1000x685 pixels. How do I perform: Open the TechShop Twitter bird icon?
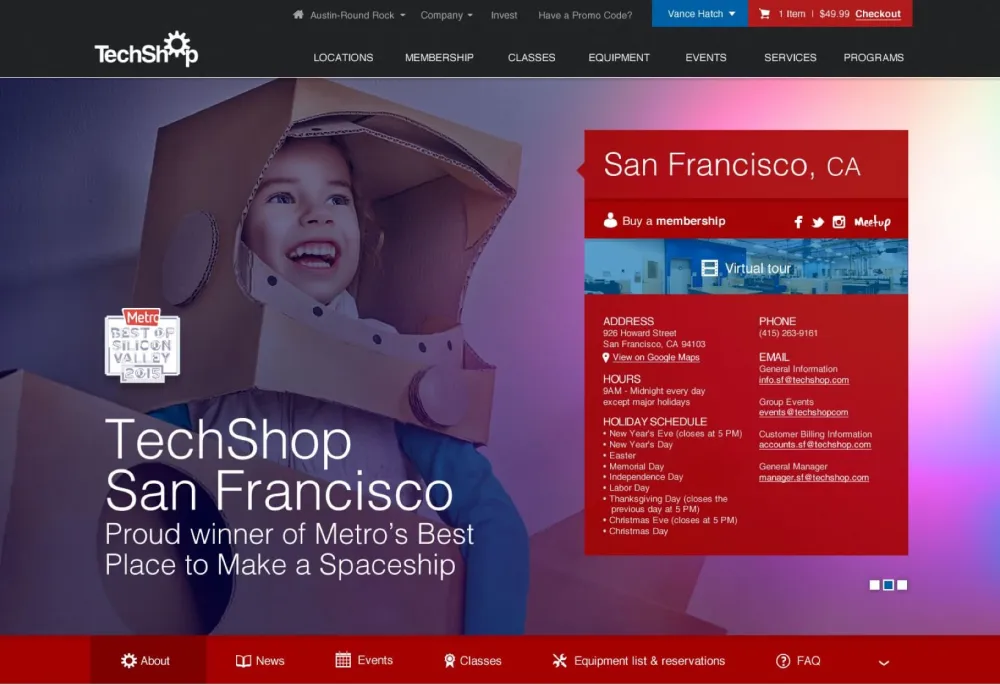(818, 222)
